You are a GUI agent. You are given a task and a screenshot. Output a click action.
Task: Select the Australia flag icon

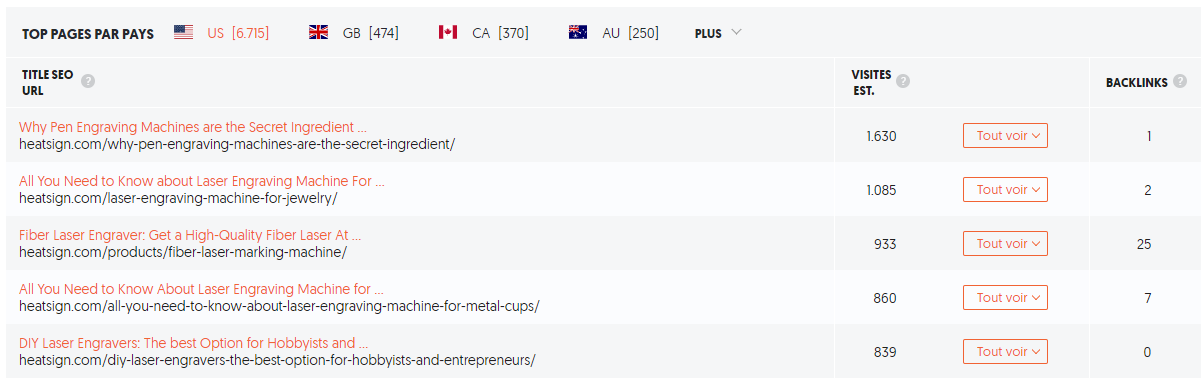(578, 33)
